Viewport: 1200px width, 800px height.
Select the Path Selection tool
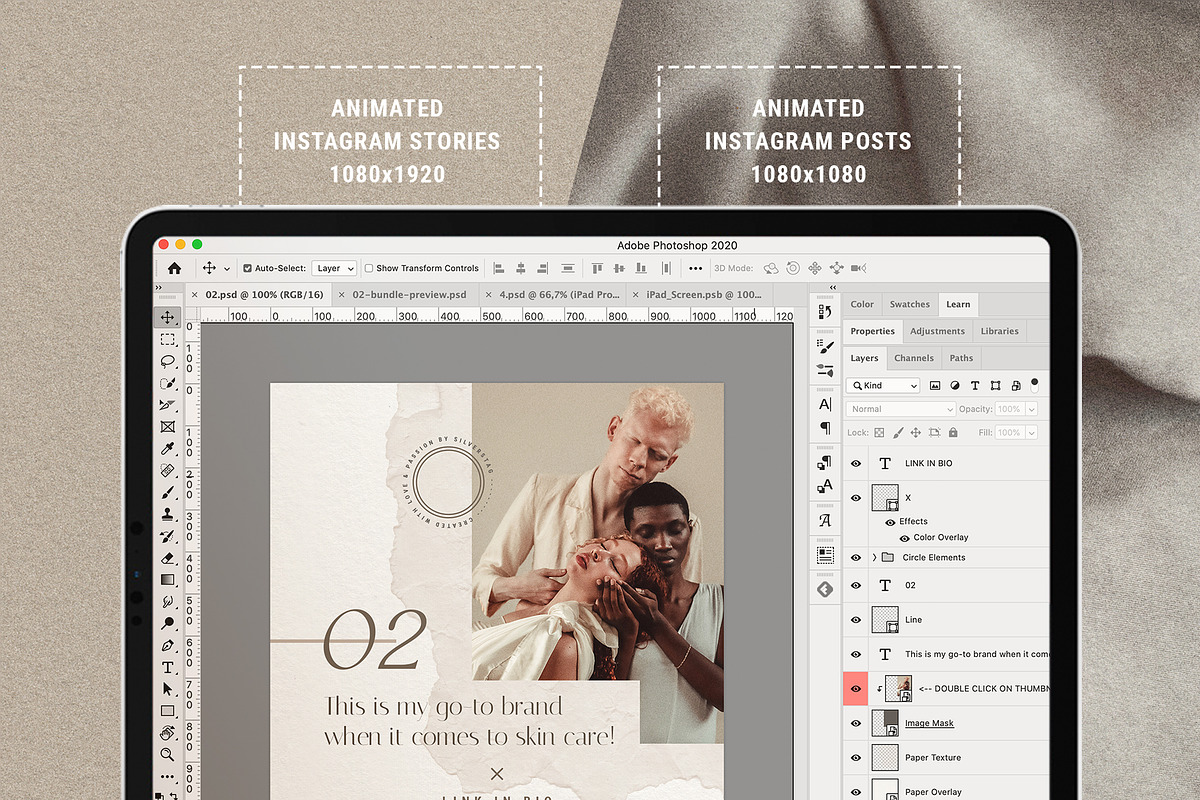pyautogui.click(x=167, y=690)
